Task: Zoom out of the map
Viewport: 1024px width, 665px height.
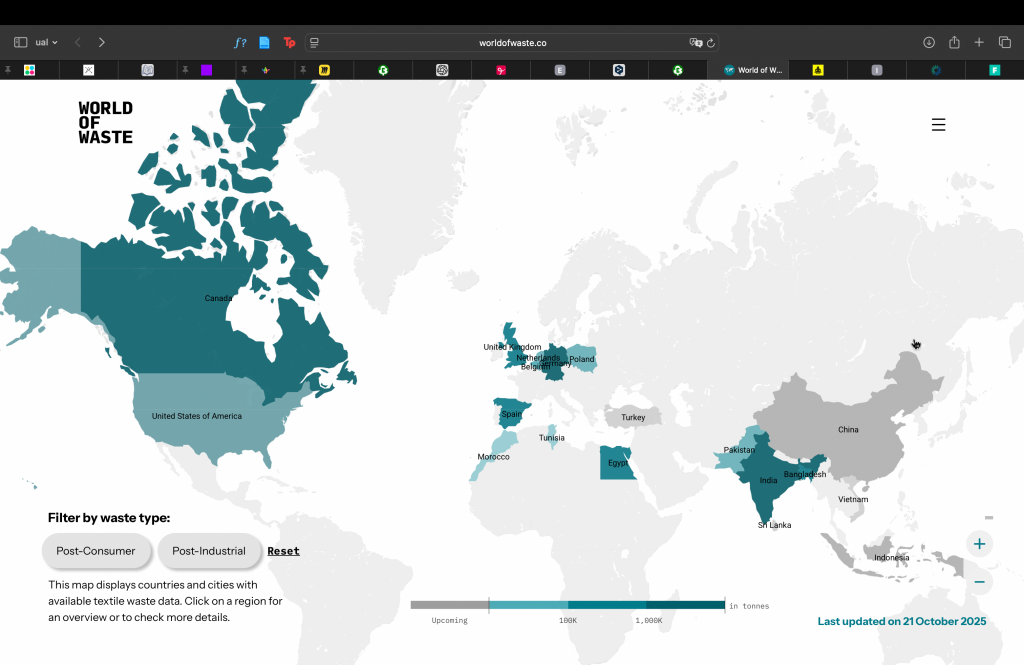Action: tap(979, 582)
